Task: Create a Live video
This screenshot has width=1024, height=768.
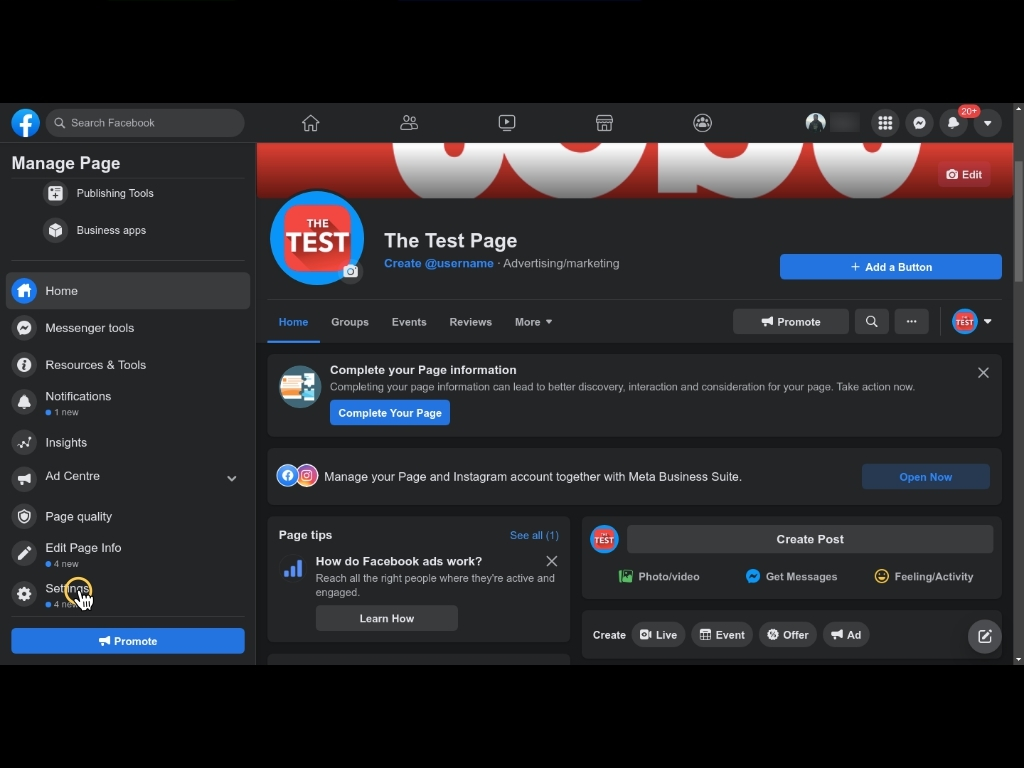Action: pos(658,635)
